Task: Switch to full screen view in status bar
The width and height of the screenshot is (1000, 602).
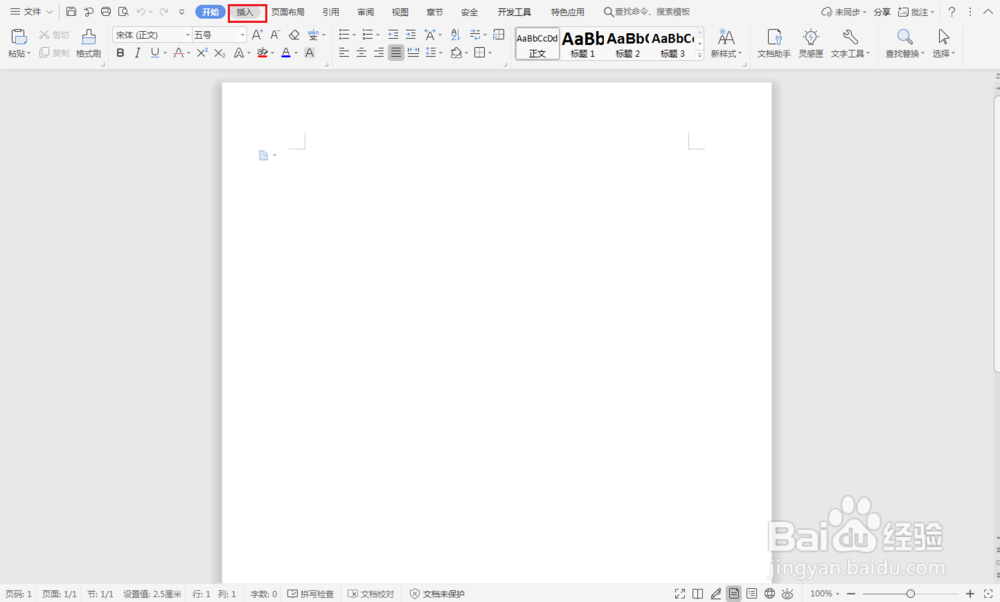Action: (680, 594)
